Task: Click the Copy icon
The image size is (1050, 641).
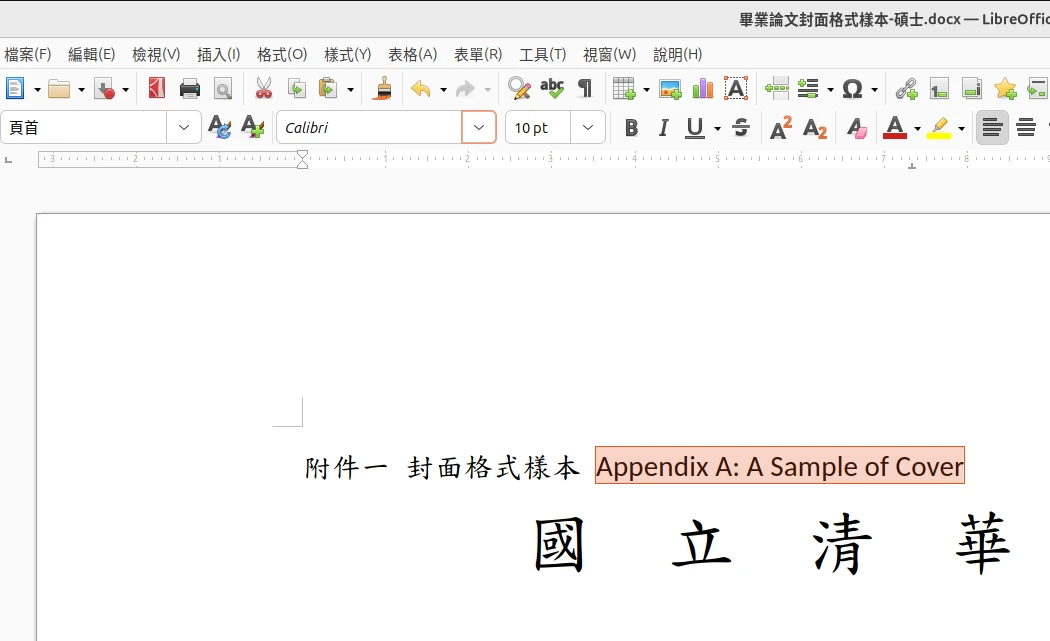Action: 297,88
